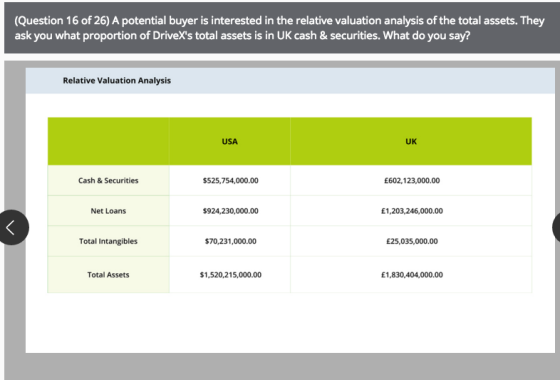Select the 'Total Assets' row label
Image resolution: width=560 pixels, height=380 pixels.
pyautogui.click(x=108, y=275)
